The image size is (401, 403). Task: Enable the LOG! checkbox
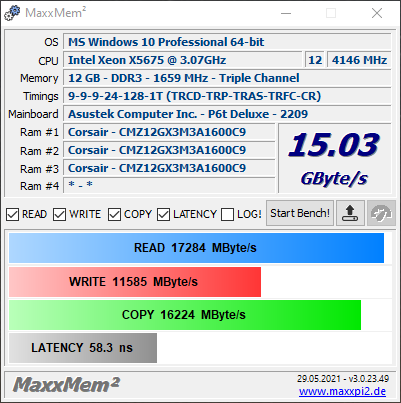tap(228, 214)
